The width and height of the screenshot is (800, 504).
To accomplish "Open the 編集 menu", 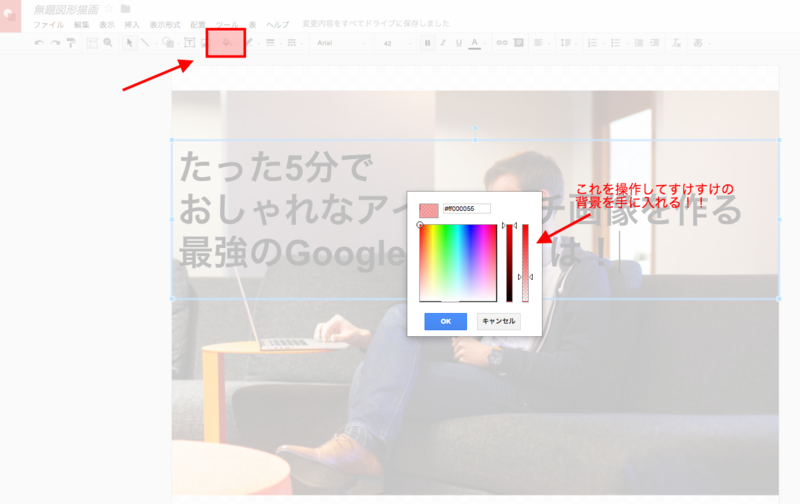I will 81,24.
